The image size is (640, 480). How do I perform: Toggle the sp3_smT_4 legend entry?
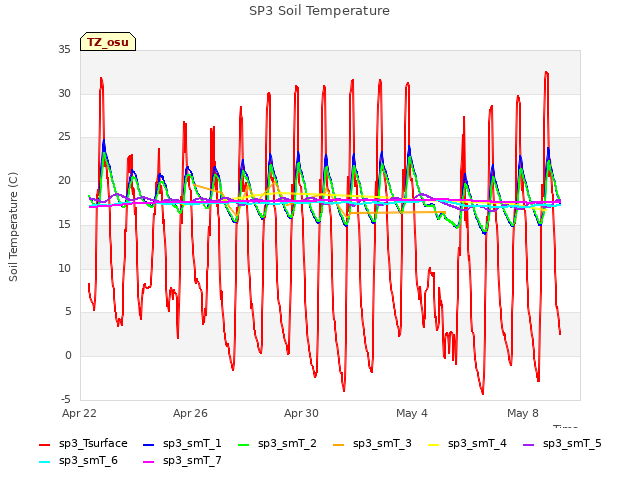pos(467,444)
